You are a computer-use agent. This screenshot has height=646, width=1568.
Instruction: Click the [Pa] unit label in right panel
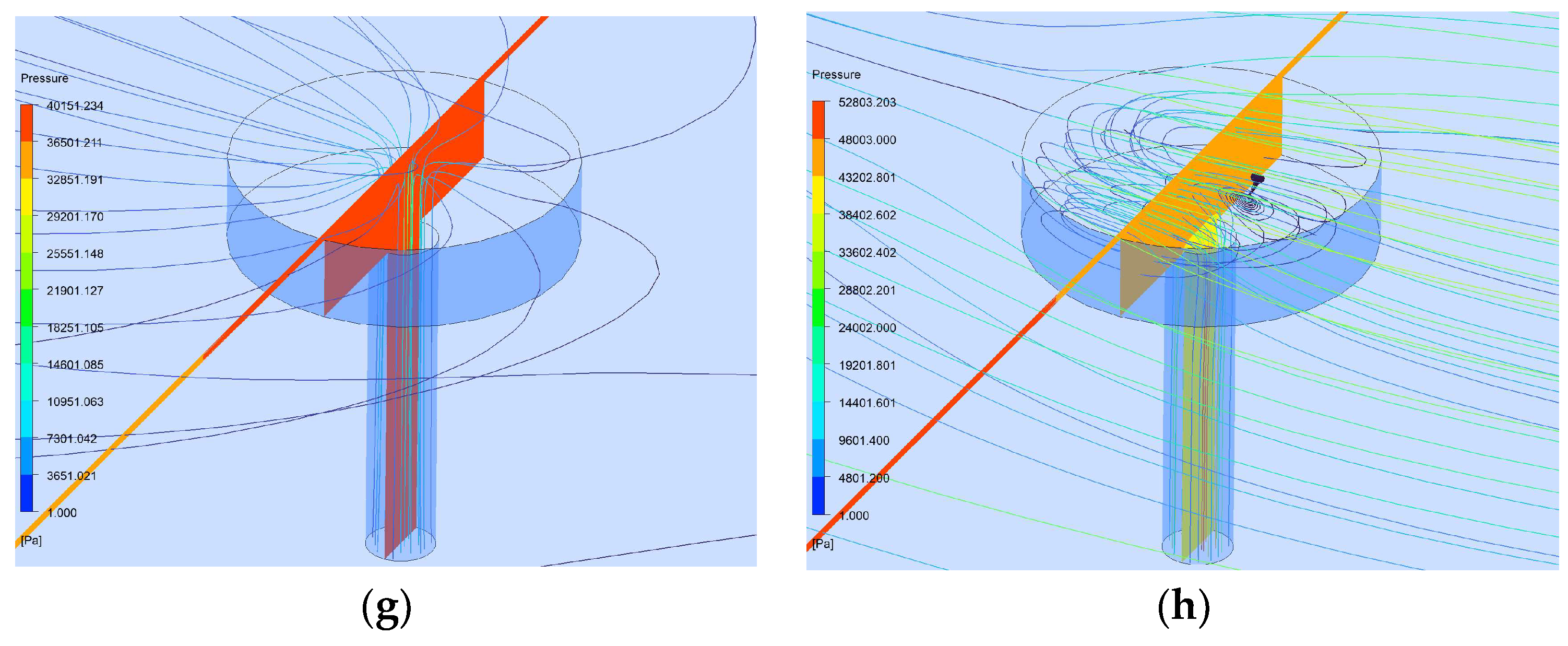pos(822,544)
